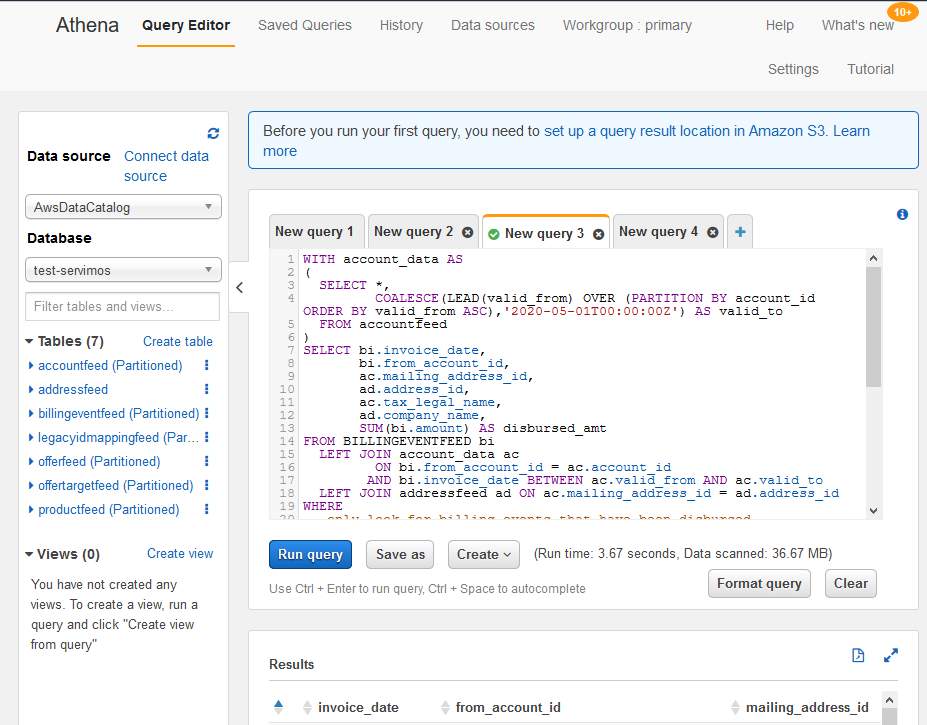Open the AwsDataCatalog data source dropdown
This screenshot has width=927, height=725.
tap(122, 207)
